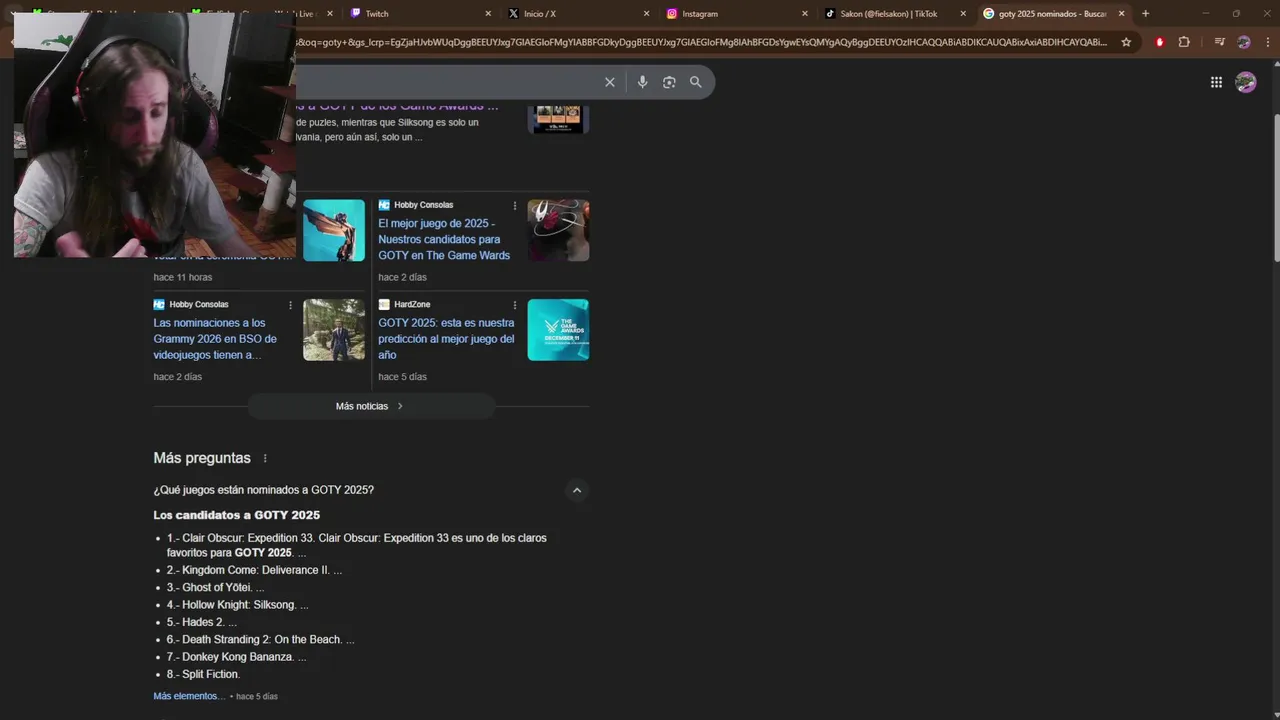Click the Más noticias button
The image size is (1280, 720).
click(x=370, y=406)
